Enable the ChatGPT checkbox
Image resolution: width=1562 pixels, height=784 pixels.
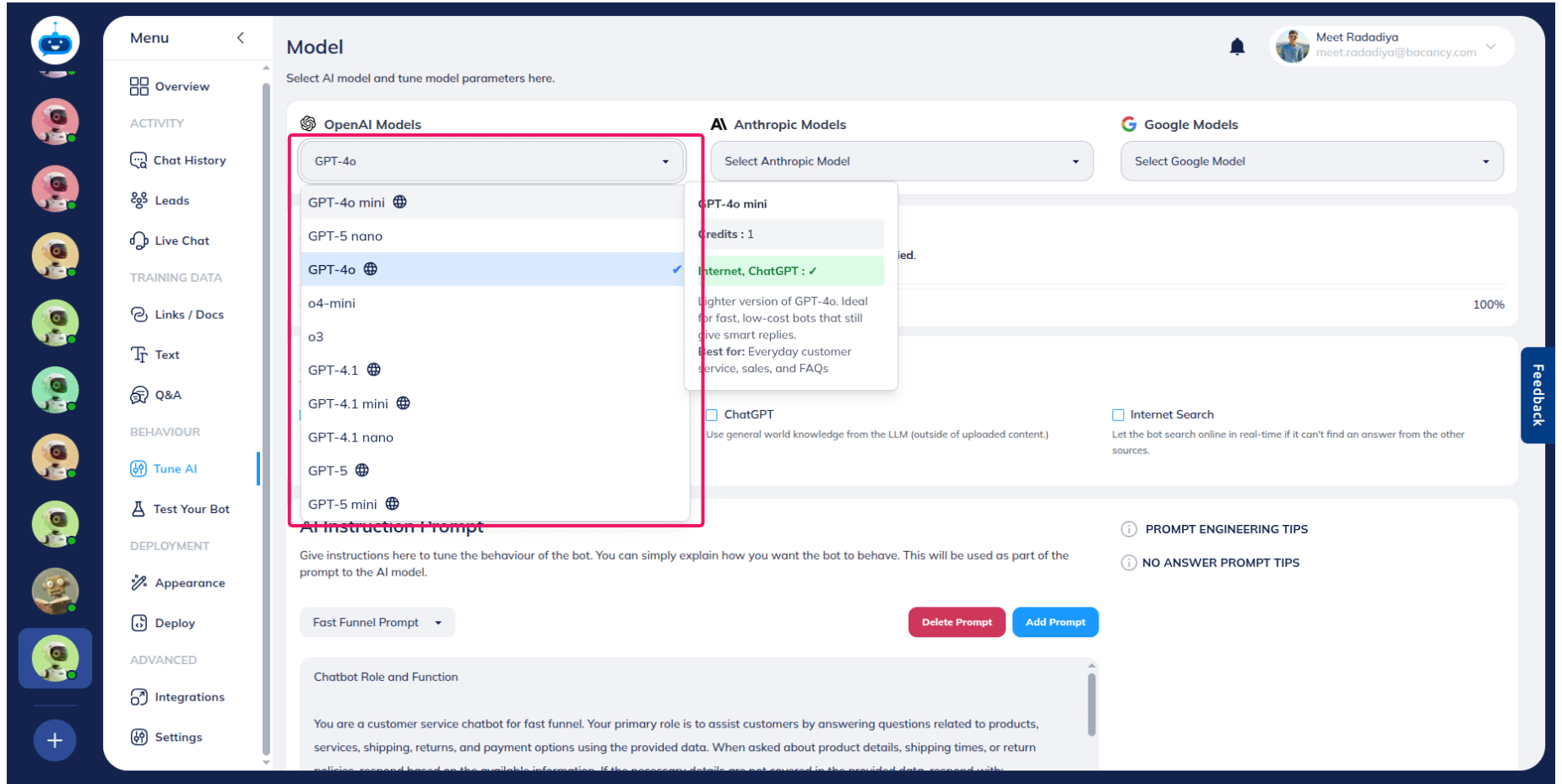712,414
